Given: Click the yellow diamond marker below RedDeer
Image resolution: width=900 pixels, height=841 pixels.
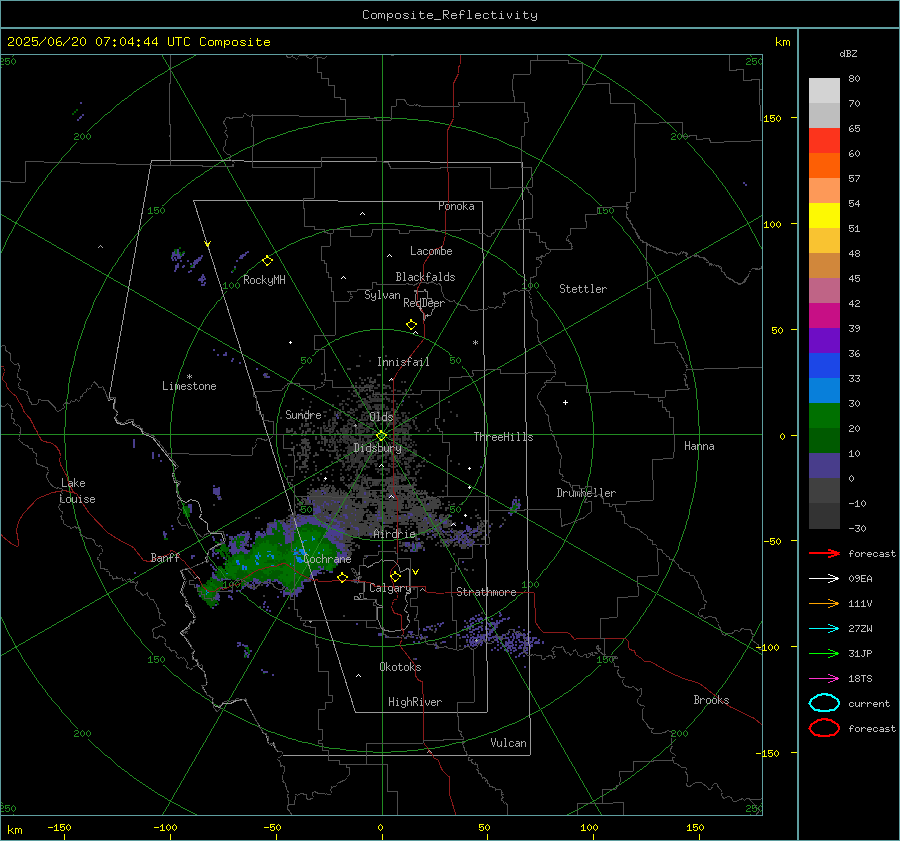Looking at the screenshot, I should [411, 325].
